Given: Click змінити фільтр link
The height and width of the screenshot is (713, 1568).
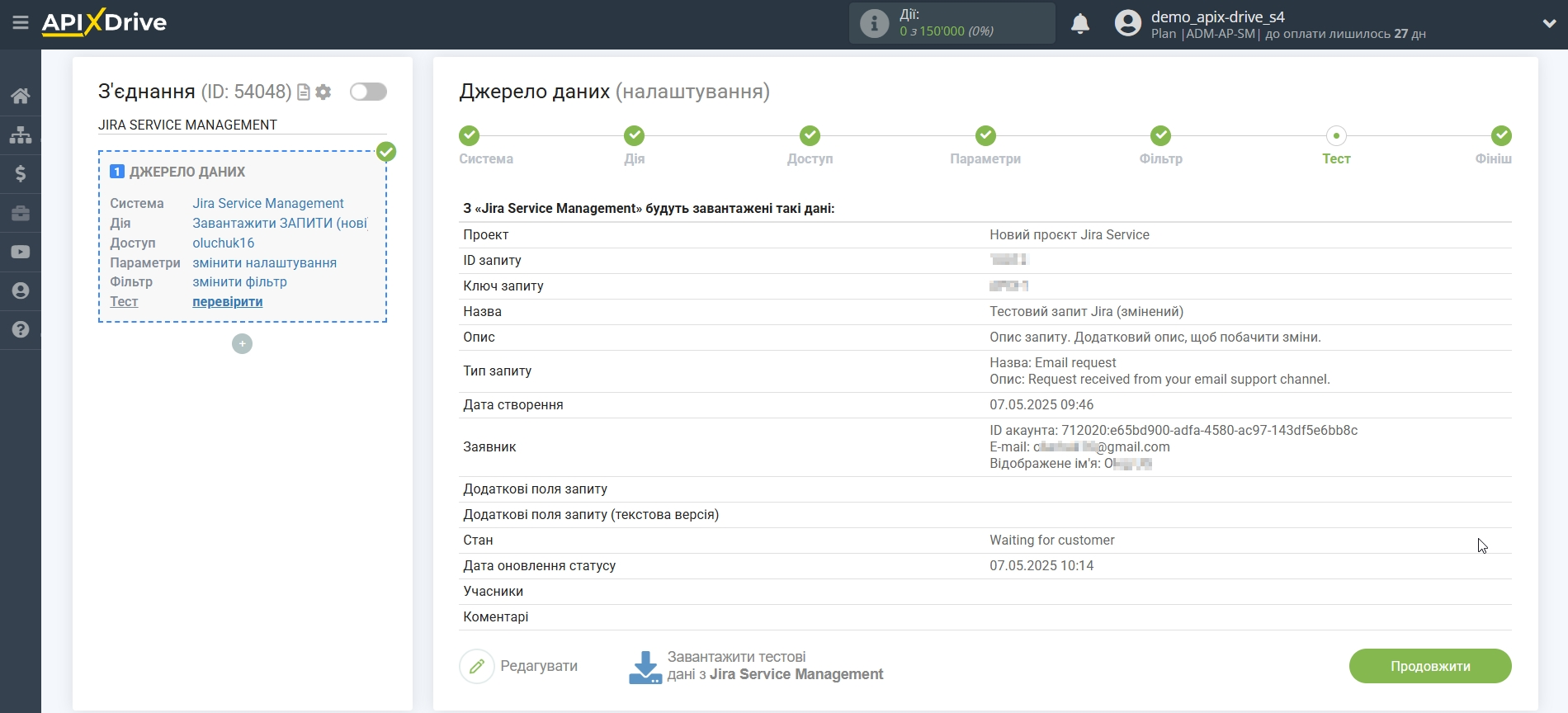Looking at the screenshot, I should 240,281.
